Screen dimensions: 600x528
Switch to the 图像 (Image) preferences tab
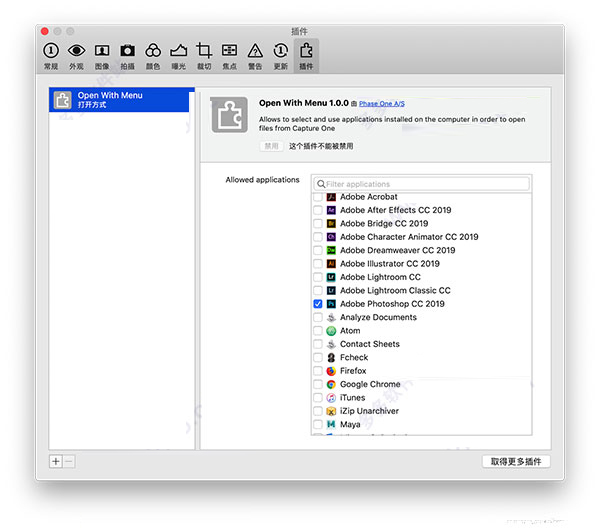[102, 56]
